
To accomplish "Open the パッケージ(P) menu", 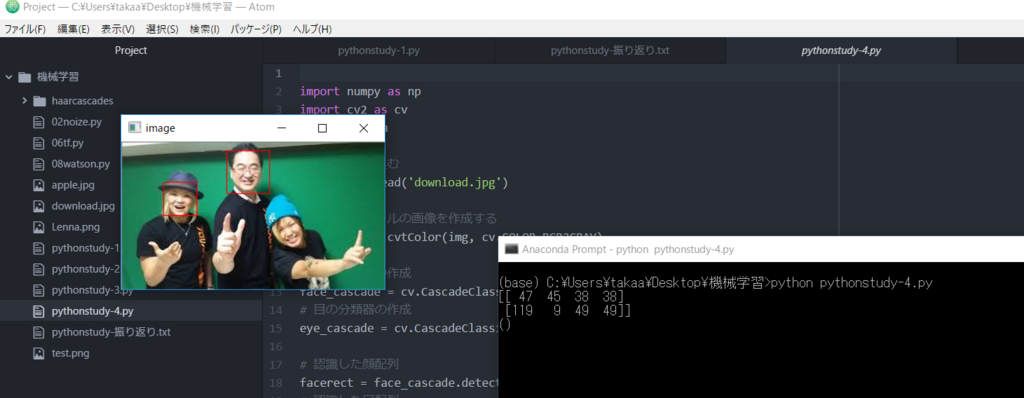I will [x=256, y=29].
